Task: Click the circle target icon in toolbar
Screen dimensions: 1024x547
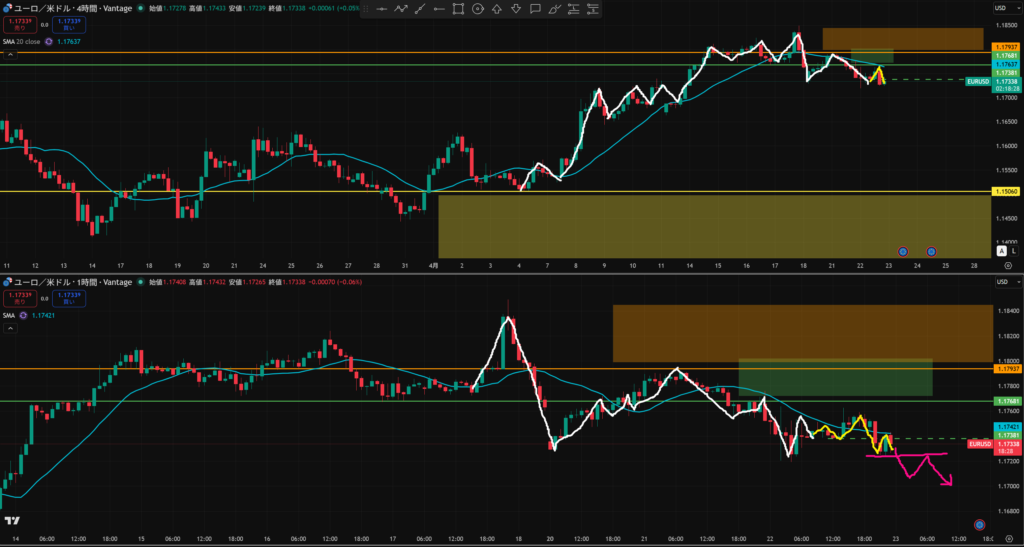Action: tap(478, 8)
